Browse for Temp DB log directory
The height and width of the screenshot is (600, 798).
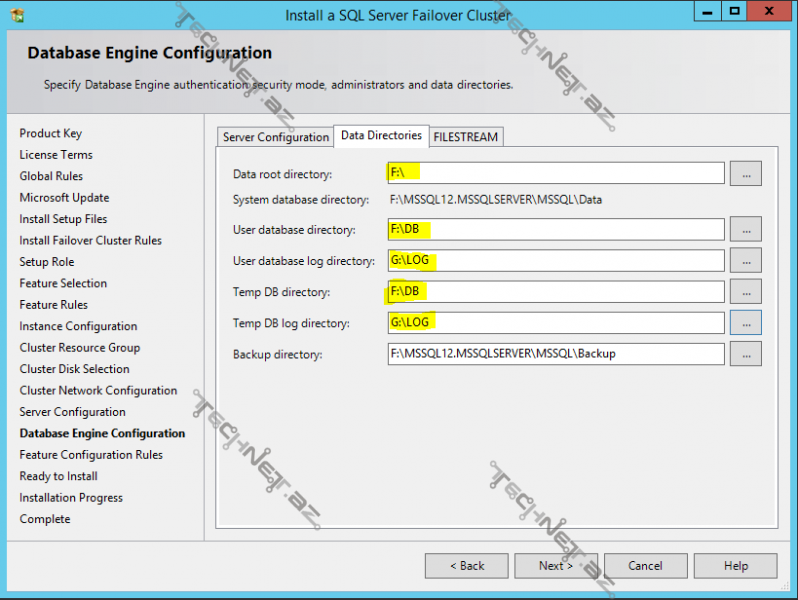pos(745,323)
